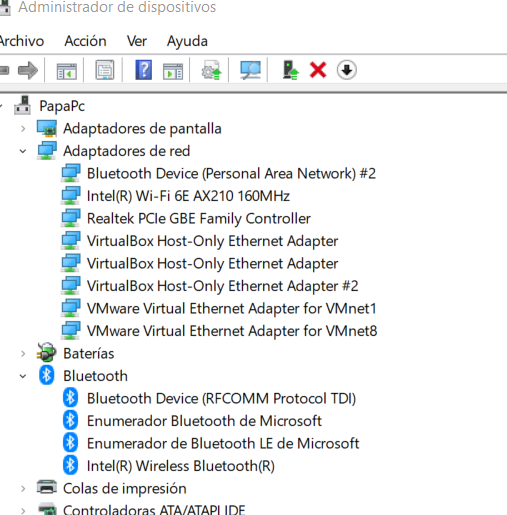Click the PapaPc computer icon
Screen dimensions: 507x515
(x=22, y=106)
